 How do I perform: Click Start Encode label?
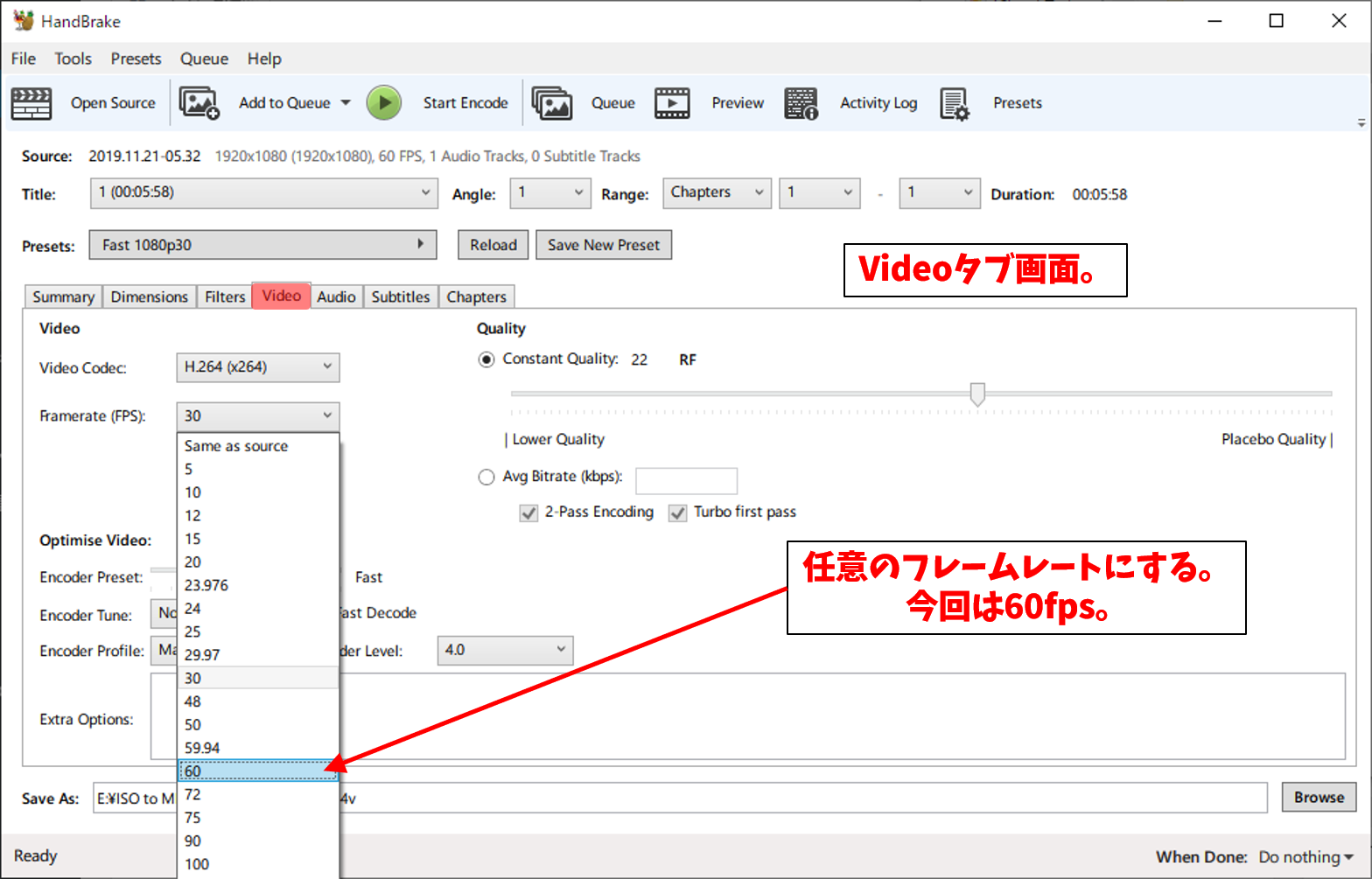point(465,103)
